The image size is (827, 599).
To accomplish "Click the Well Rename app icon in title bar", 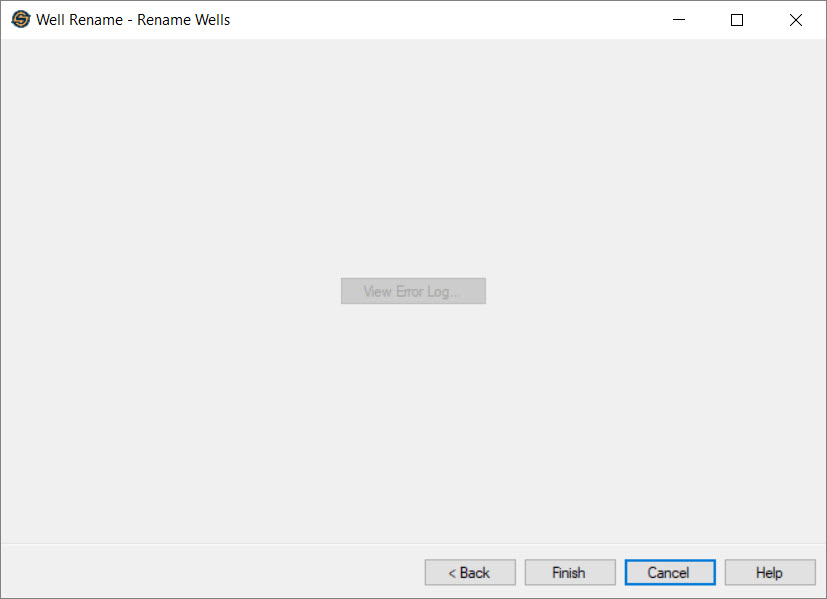I will coord(20,20).
